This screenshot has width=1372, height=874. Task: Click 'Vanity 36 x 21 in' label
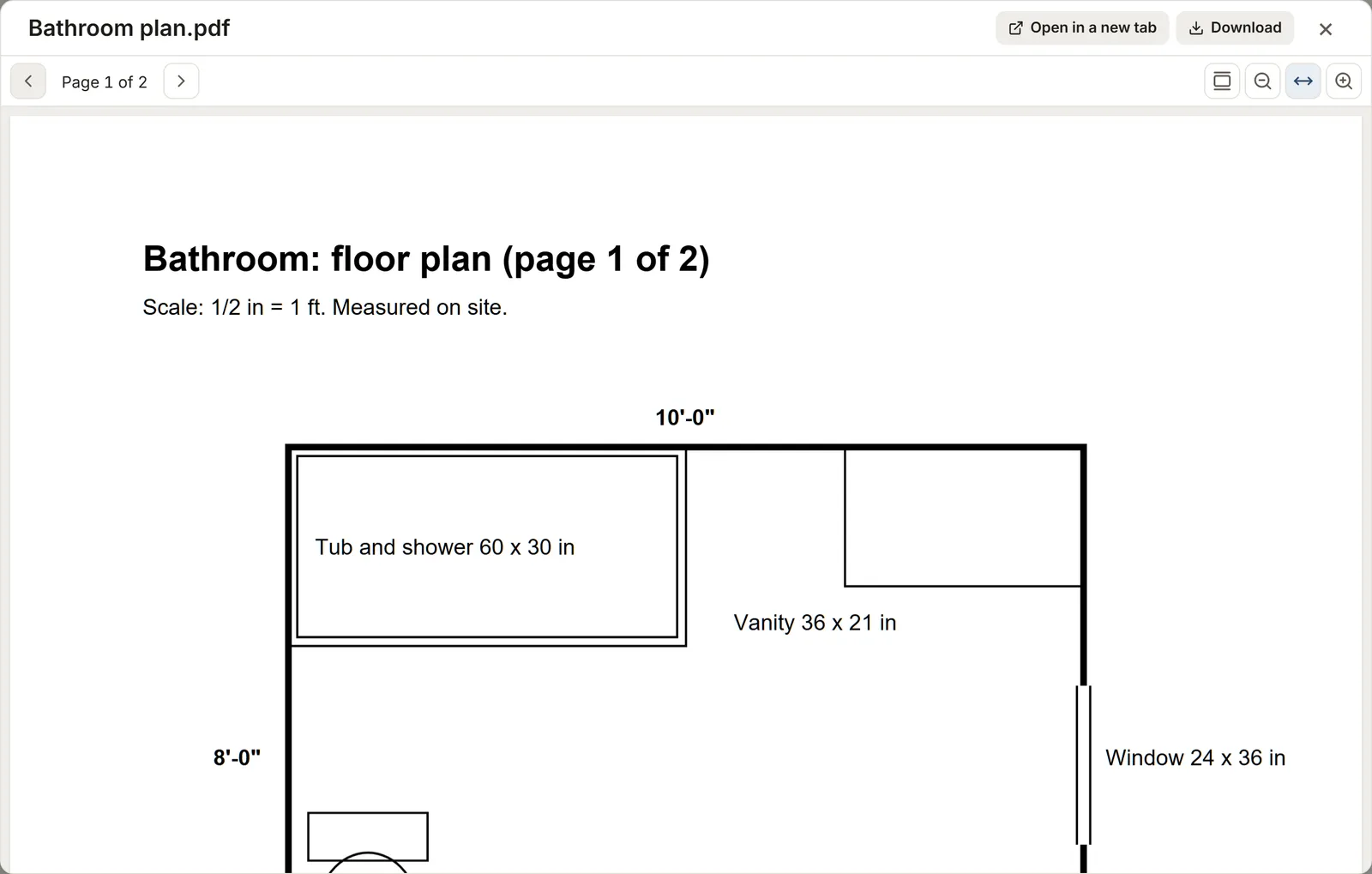coord(815,623)
